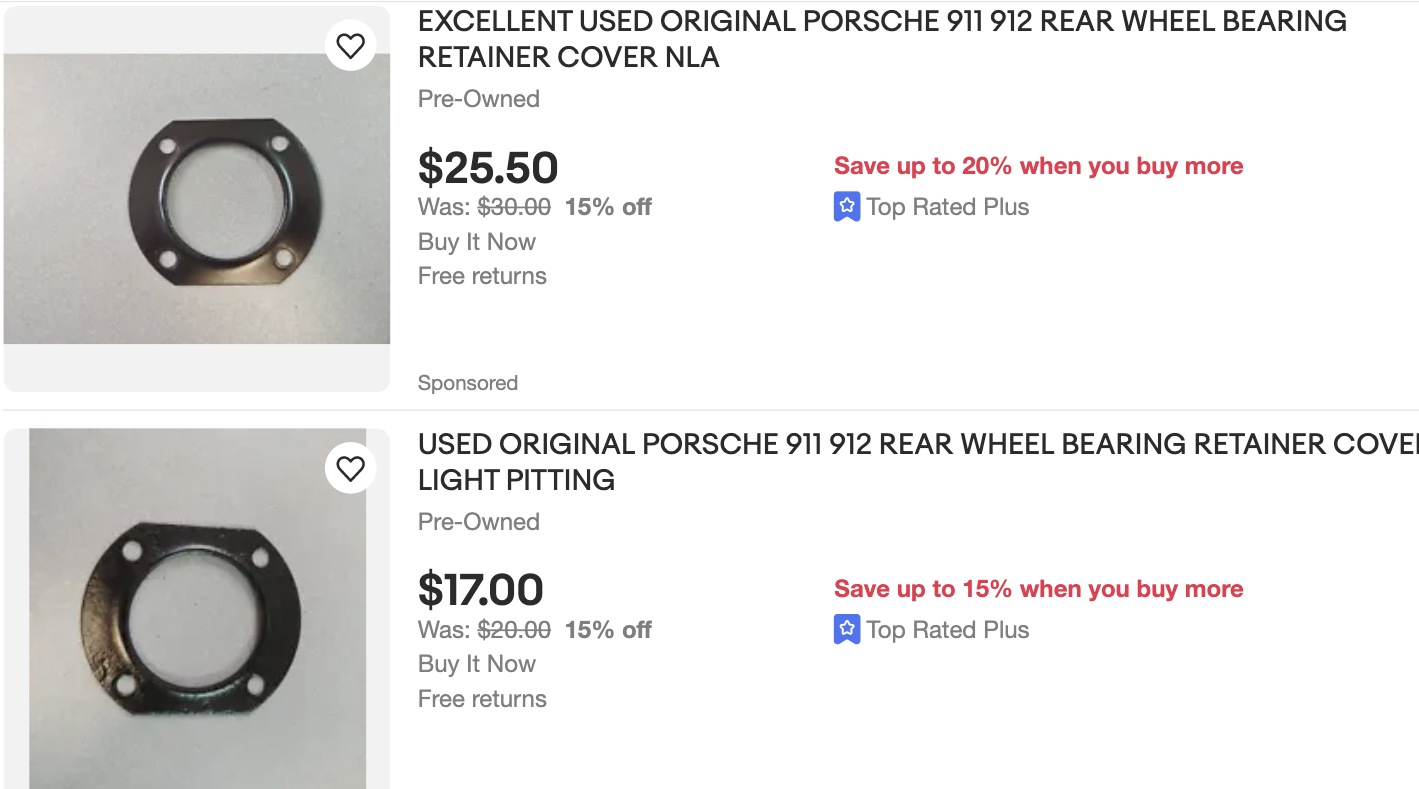Click Free returns on the first listing

click(x=482, y=276)
